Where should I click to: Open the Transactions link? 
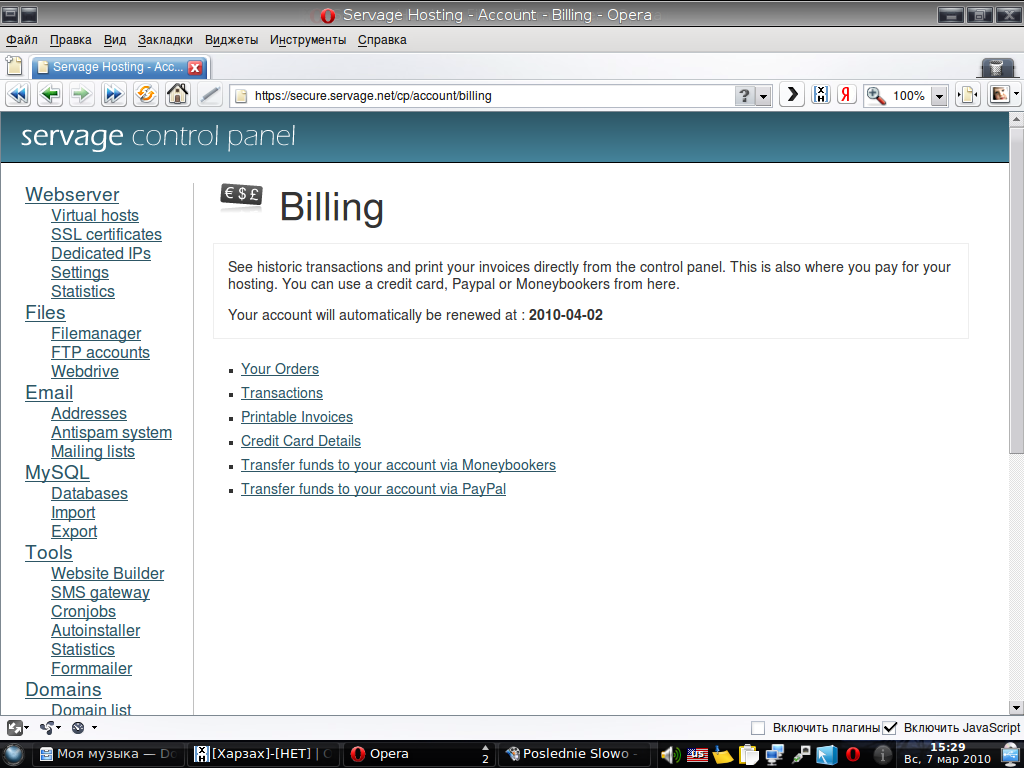281,393
